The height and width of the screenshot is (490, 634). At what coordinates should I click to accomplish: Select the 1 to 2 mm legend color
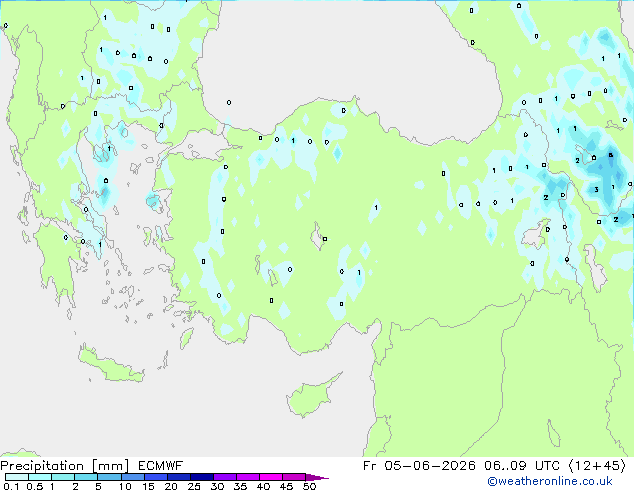[x=63, y=477]
